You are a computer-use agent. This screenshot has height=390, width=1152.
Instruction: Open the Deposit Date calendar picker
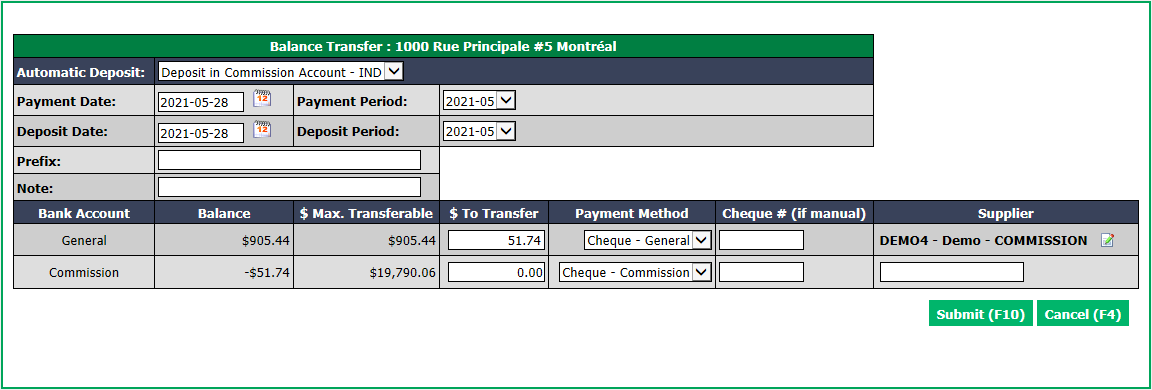262,129
